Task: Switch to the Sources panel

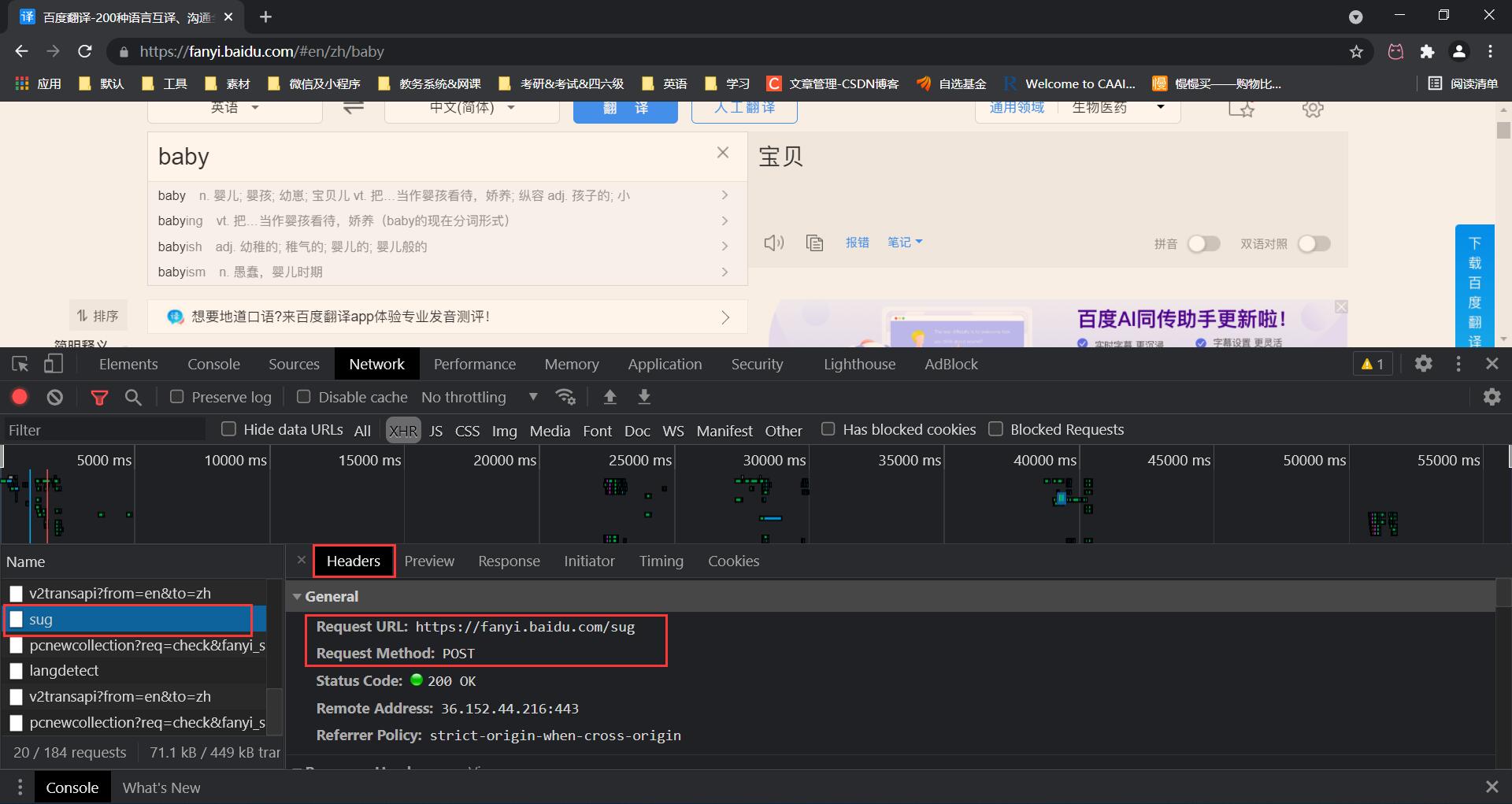Action: [294, 364]
